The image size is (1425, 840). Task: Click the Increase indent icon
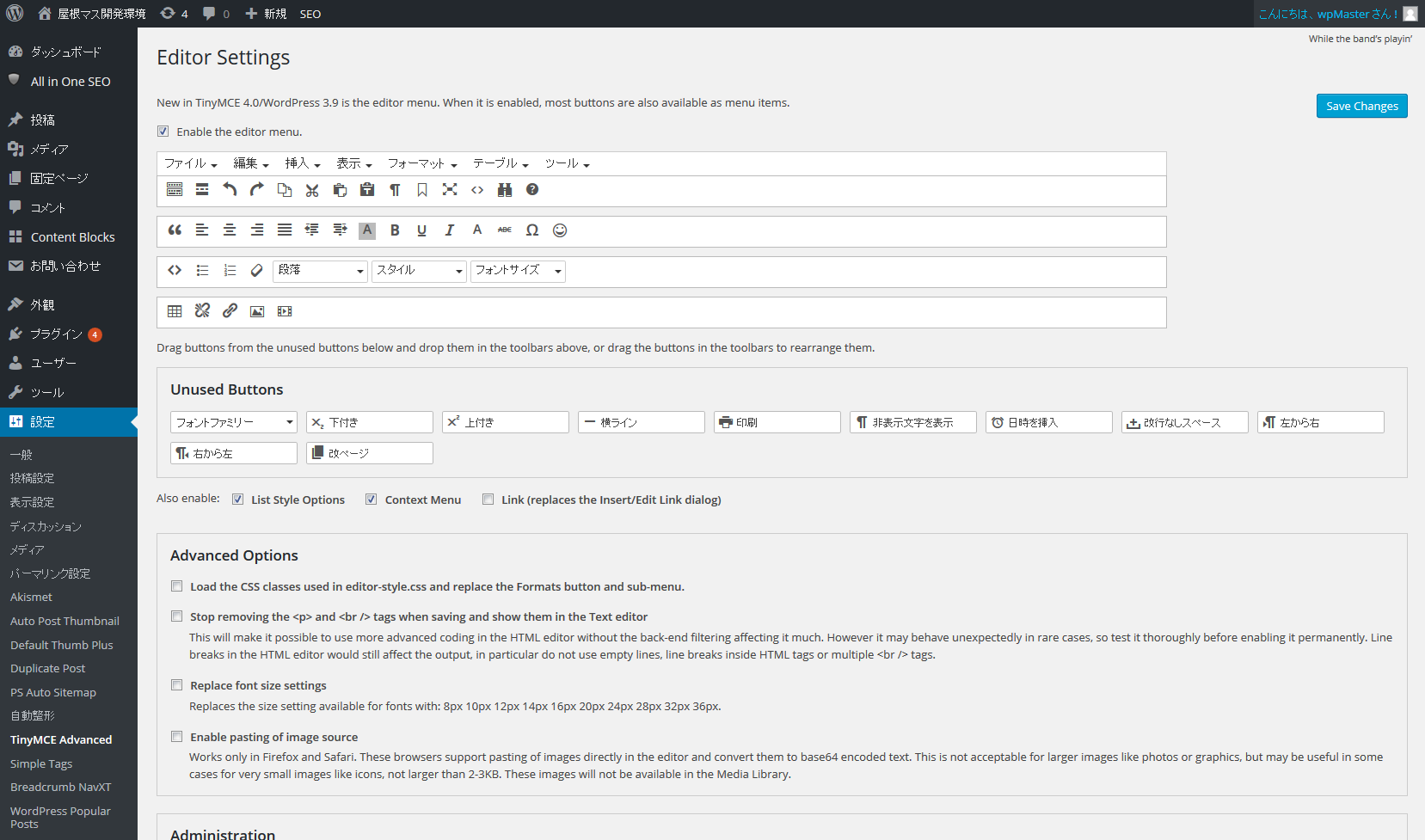(340, 230)
